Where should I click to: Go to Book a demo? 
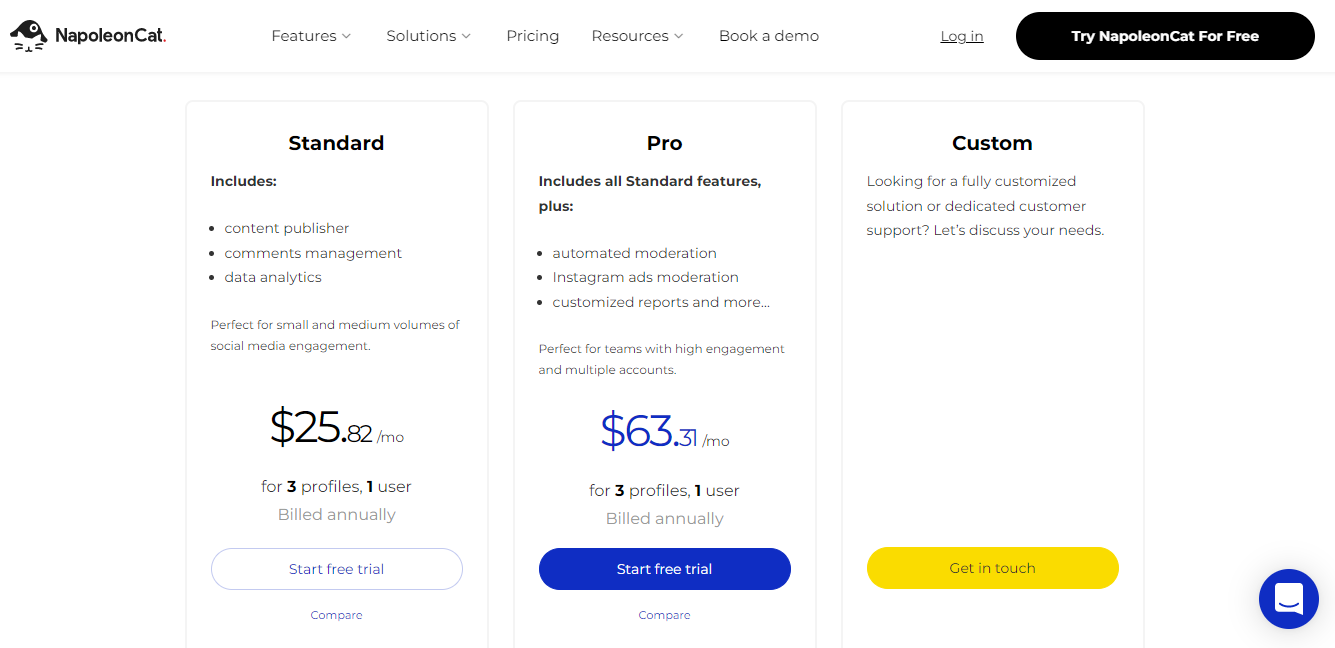[768, 36]
